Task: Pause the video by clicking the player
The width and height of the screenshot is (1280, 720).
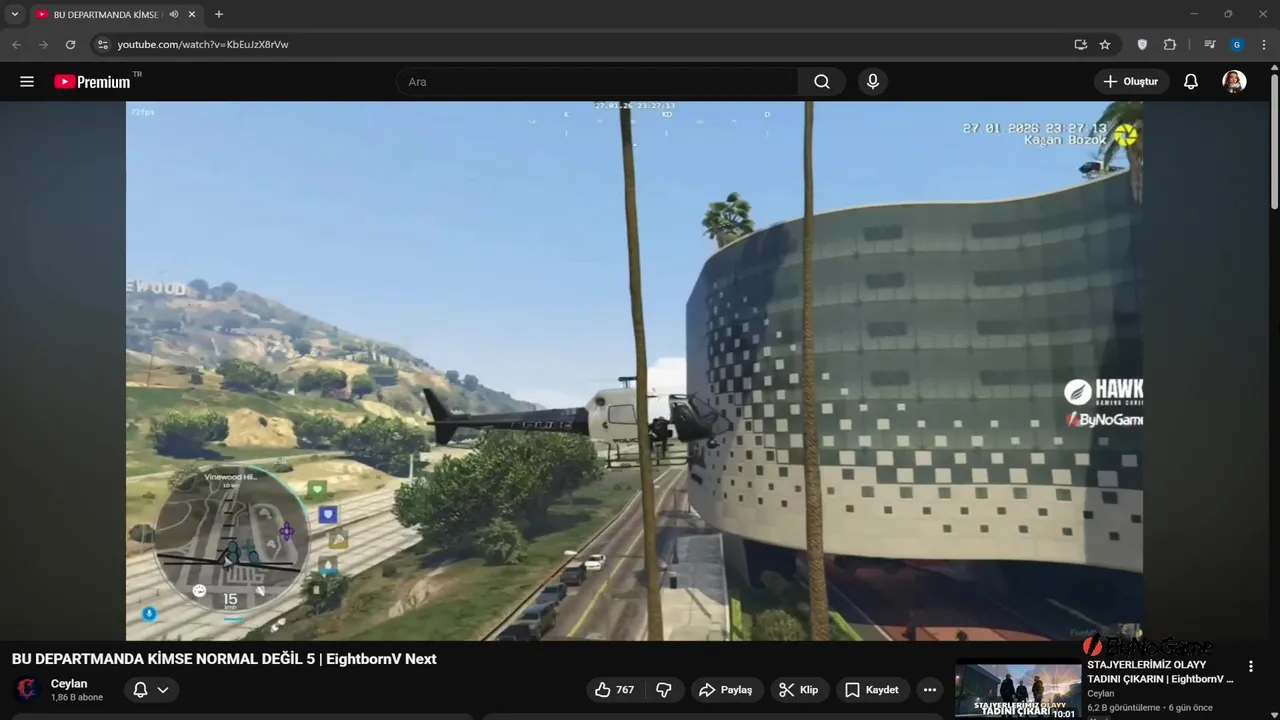Action: coord(634,370)
